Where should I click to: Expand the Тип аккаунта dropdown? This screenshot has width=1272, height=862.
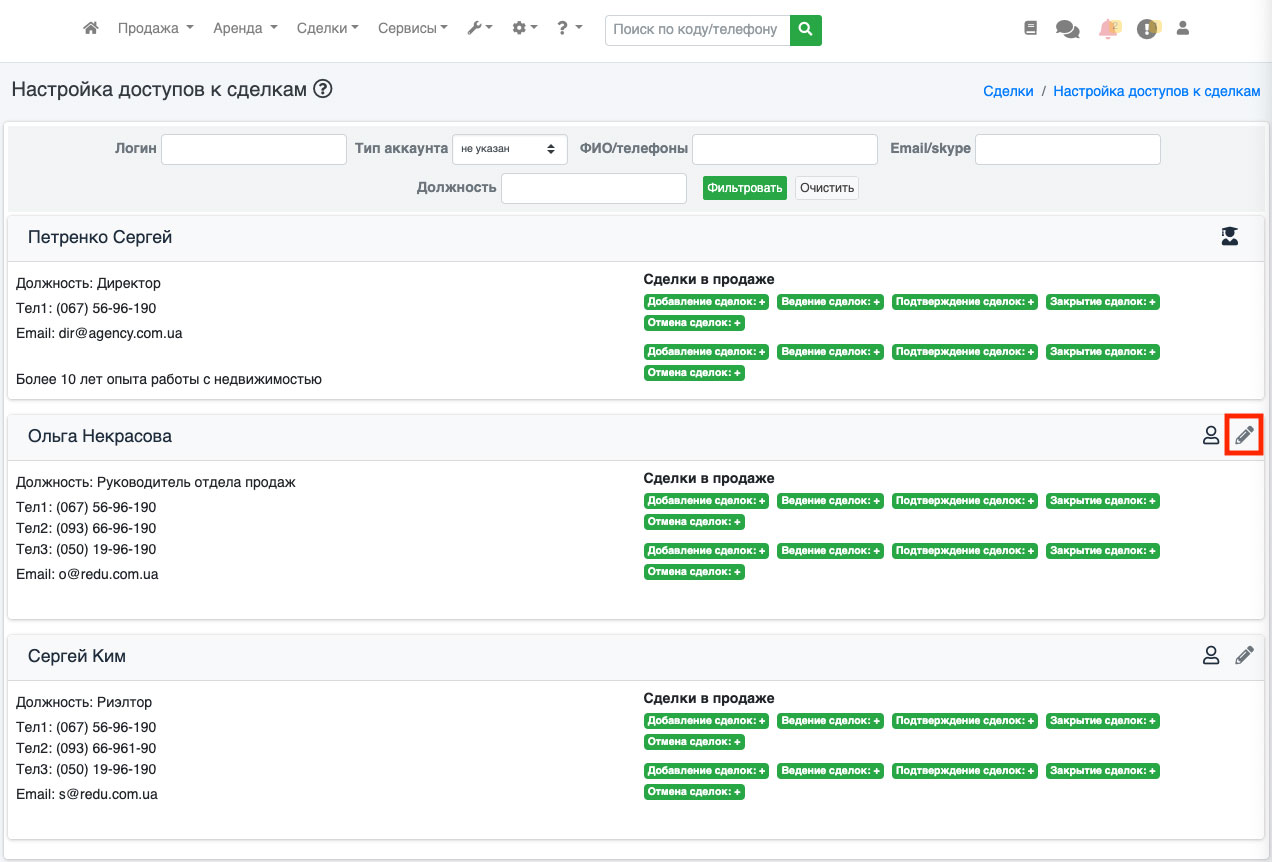click(x=510, y=149)
